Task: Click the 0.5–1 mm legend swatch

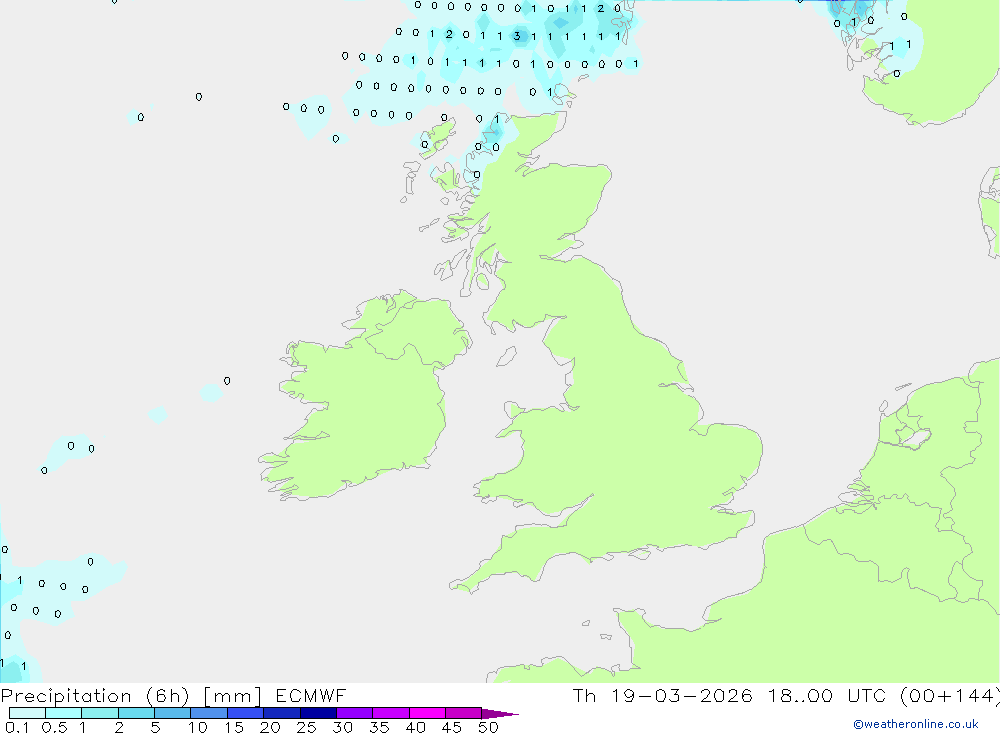Action: [x=63, y=713]
